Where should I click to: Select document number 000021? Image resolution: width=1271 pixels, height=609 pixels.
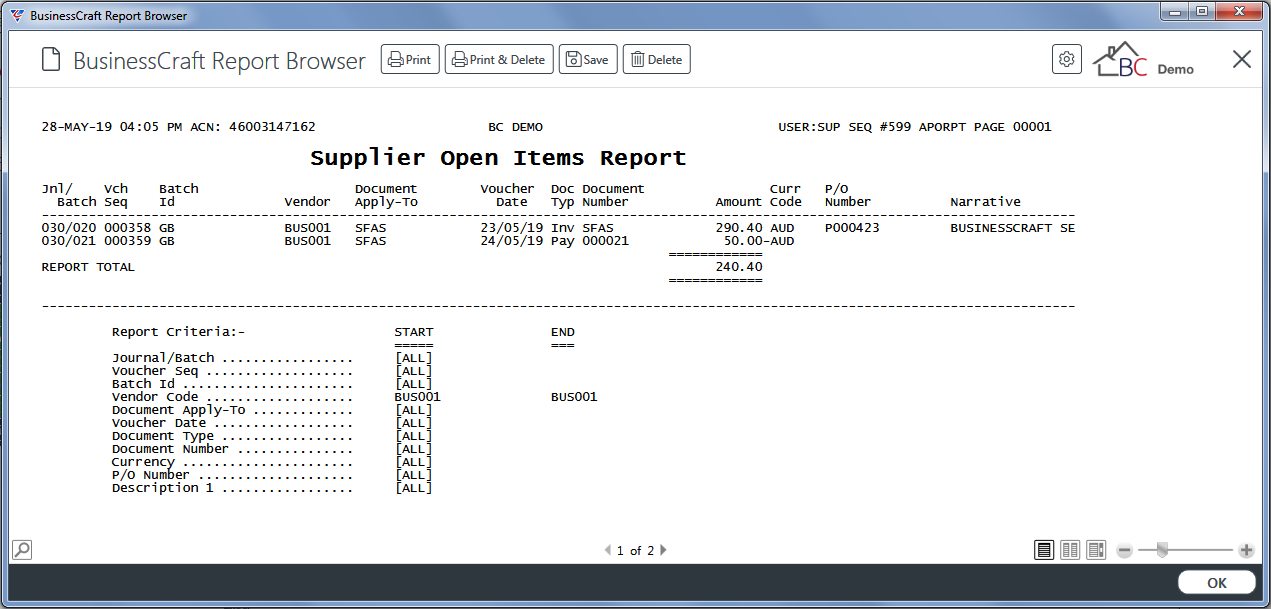pyautogui.click(x=606, y=241)
